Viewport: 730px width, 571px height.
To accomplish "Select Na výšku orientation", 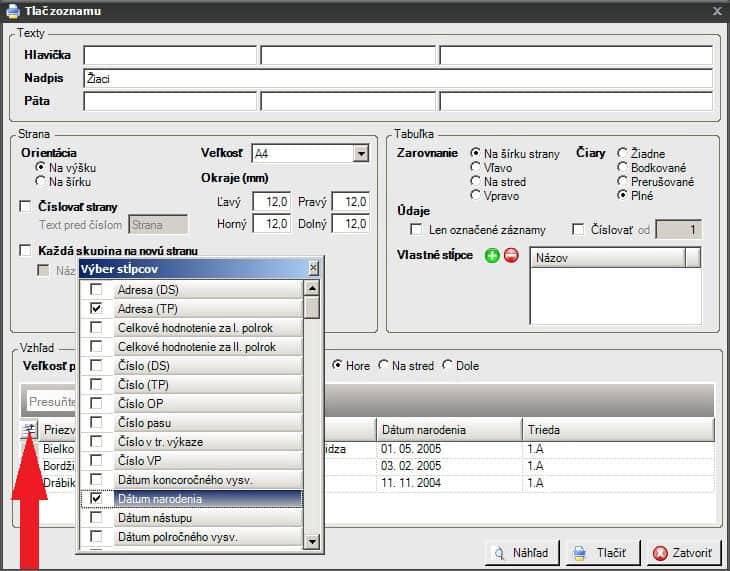I will (x=40, y=167).
